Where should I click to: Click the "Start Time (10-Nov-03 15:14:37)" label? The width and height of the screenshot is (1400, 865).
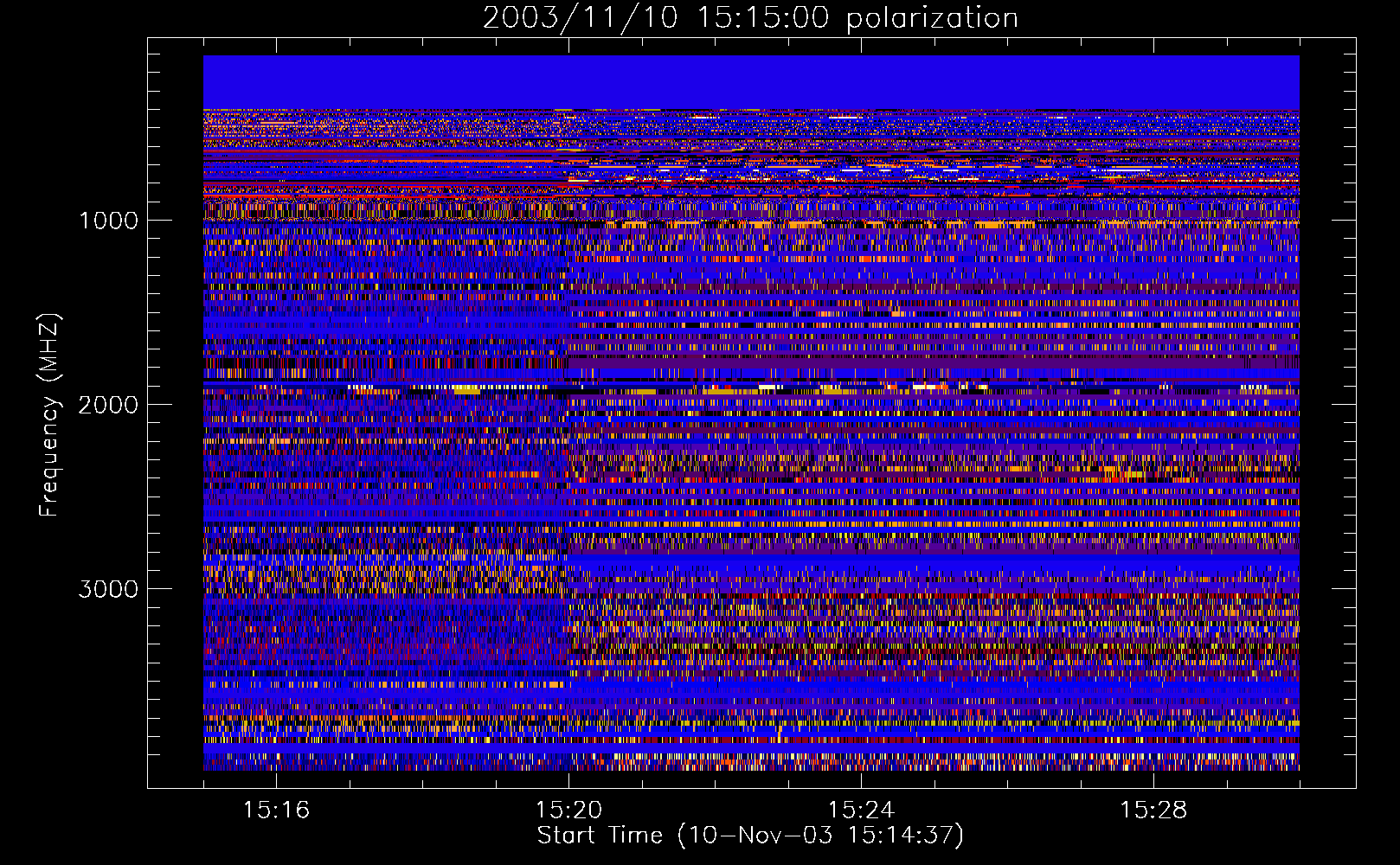[x=750, y=836]
